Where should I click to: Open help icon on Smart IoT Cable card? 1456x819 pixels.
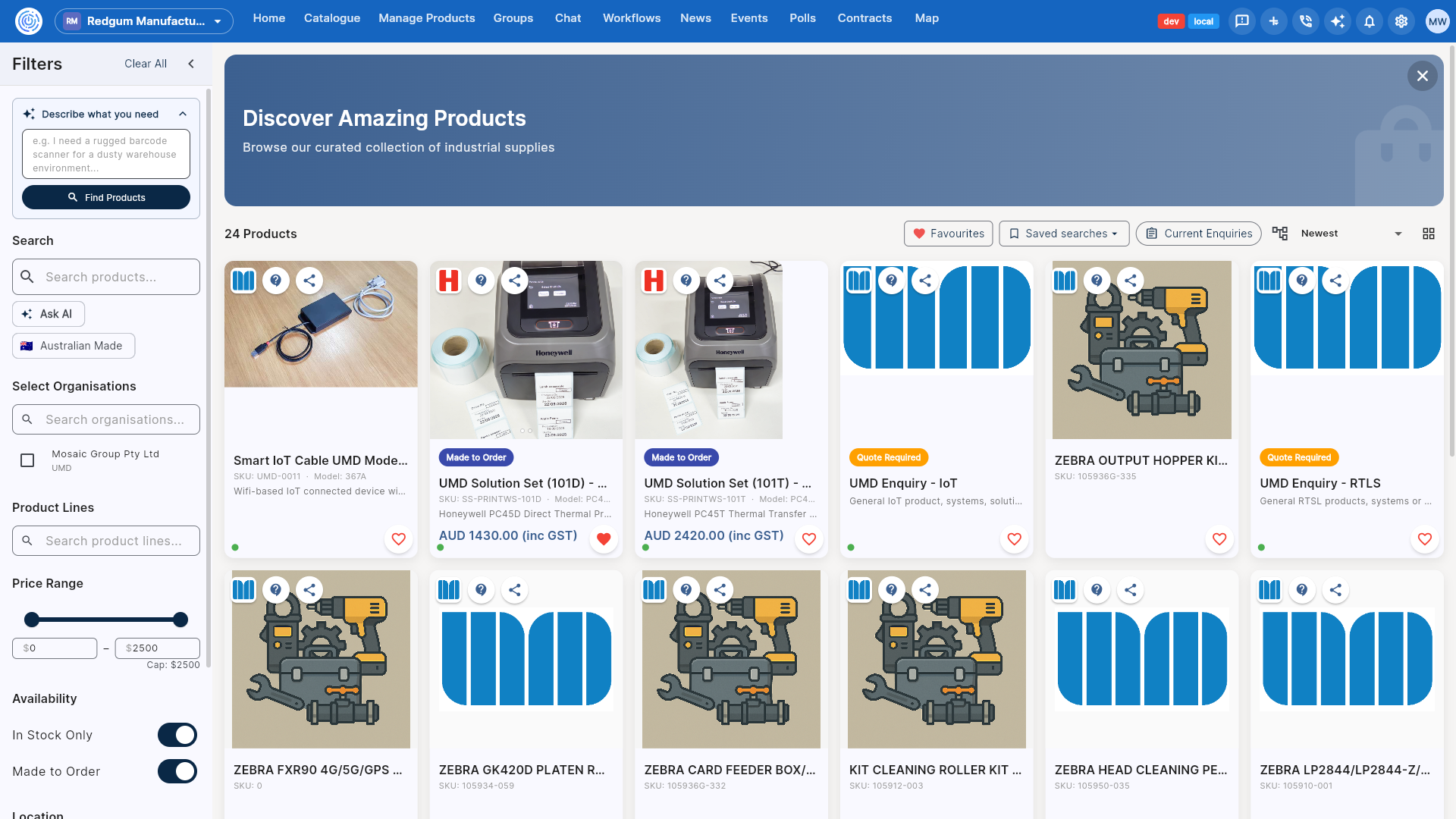click(276, 281)
